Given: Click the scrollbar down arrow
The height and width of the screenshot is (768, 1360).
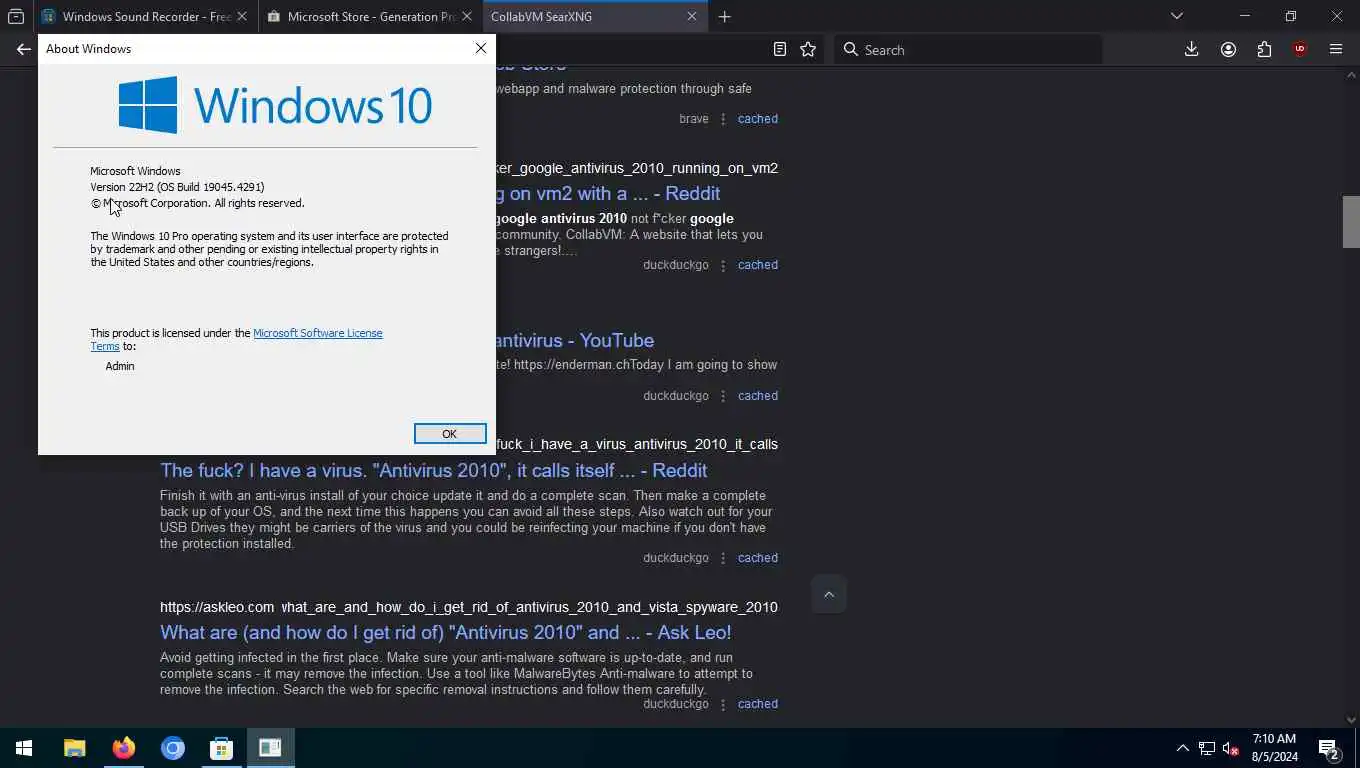Looking at the screenshot, I should pyautogui.click(x=1351, y=719).
